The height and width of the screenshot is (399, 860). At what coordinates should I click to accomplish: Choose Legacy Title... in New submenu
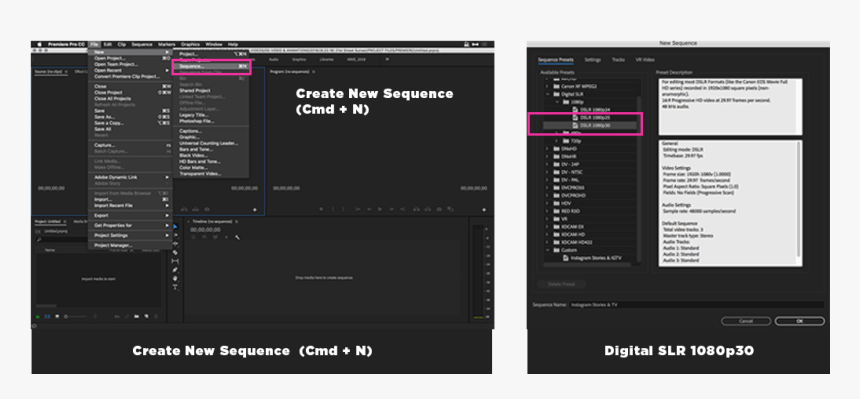point(211,115)
